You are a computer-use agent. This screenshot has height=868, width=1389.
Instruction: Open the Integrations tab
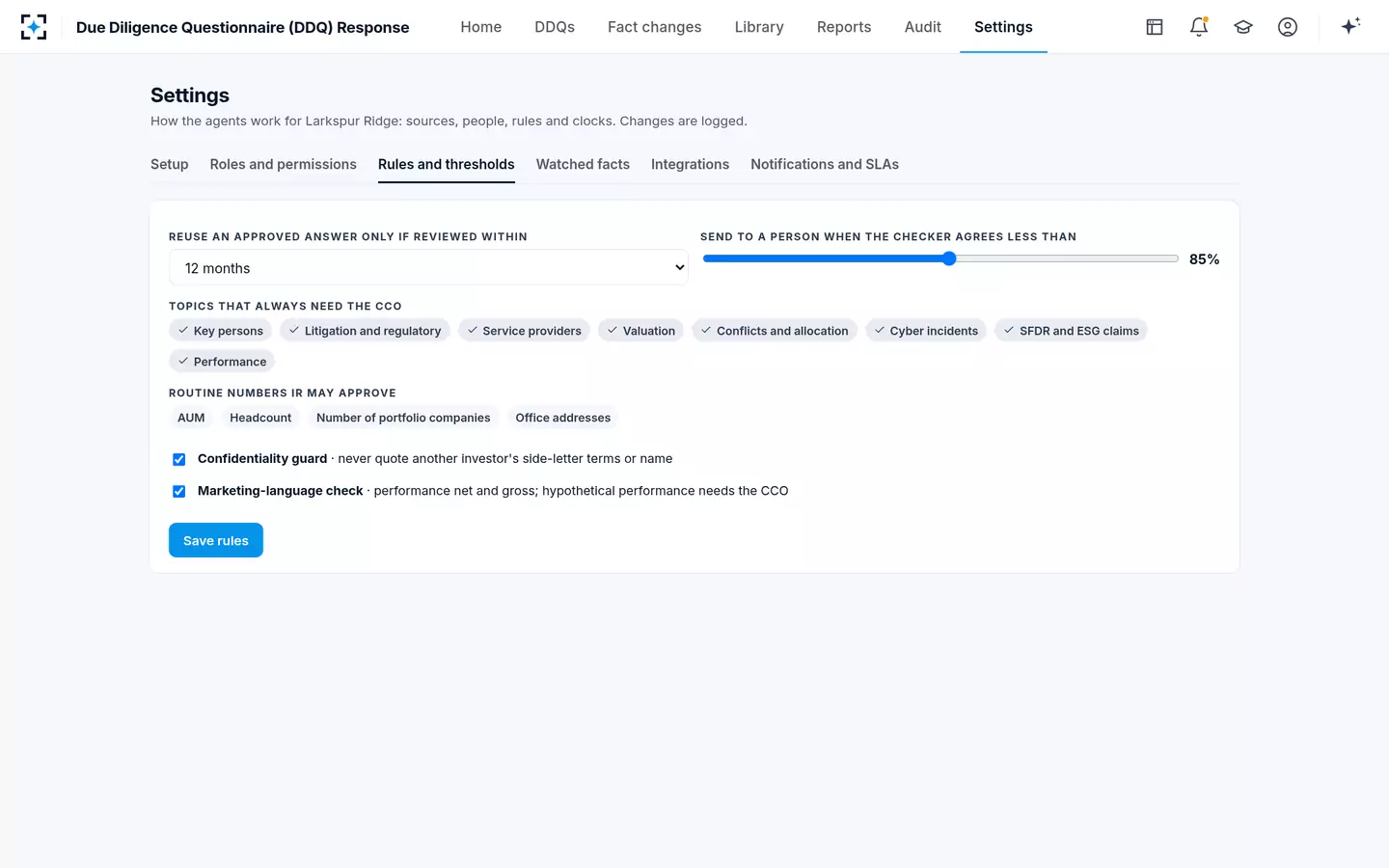pos(691,164)
